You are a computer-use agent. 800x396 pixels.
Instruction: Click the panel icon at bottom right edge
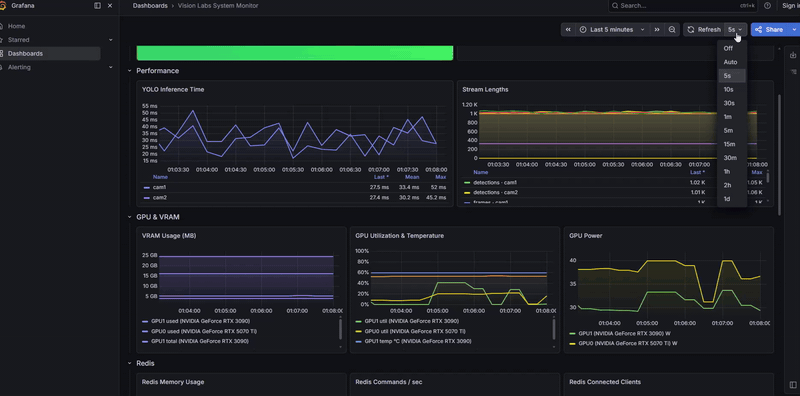[x=793, y=384]
